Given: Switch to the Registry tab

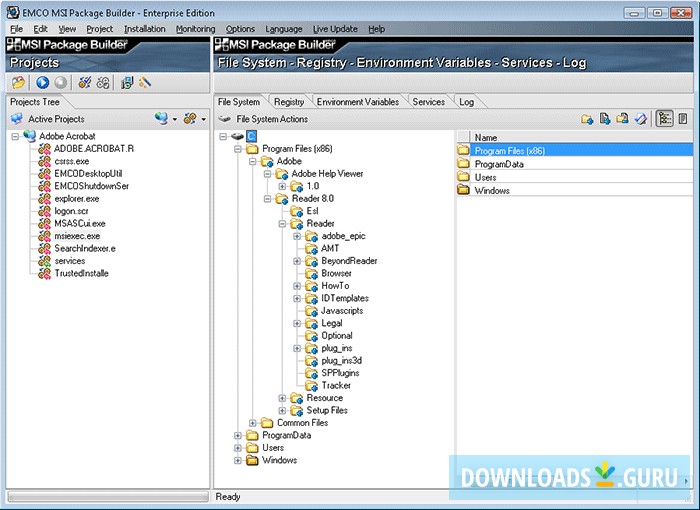Looking at the screenshot, I should pyautogui.click(x=289, y=102).
